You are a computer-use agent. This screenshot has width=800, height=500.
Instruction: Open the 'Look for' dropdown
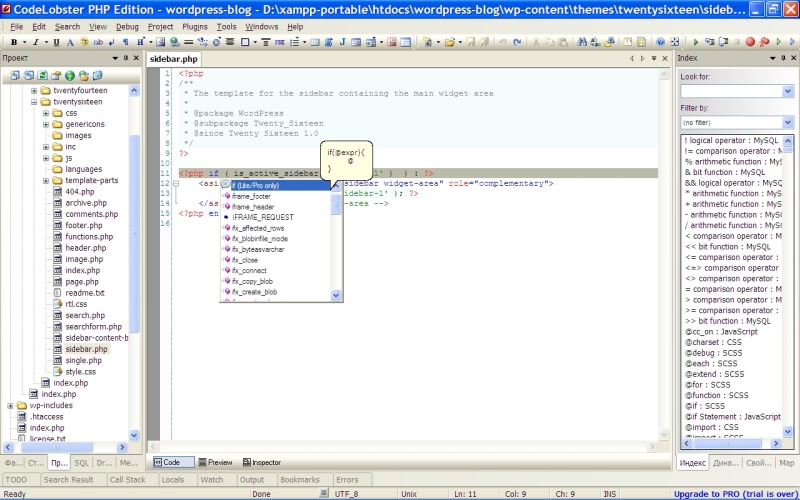point(787,91)
